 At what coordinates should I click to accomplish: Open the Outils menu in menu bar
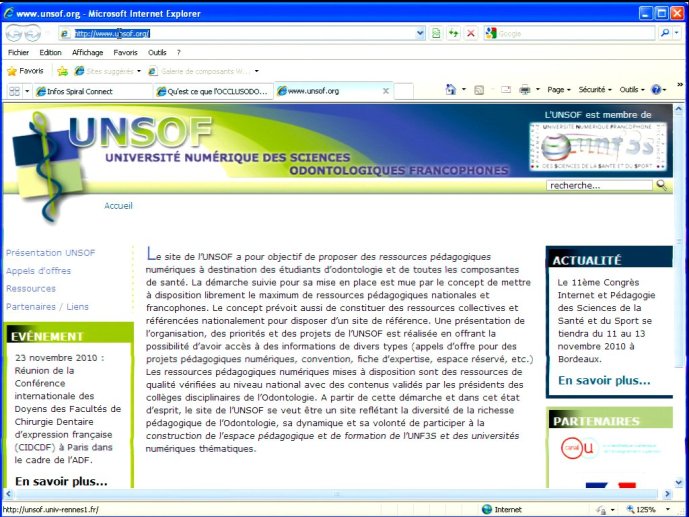157,52
